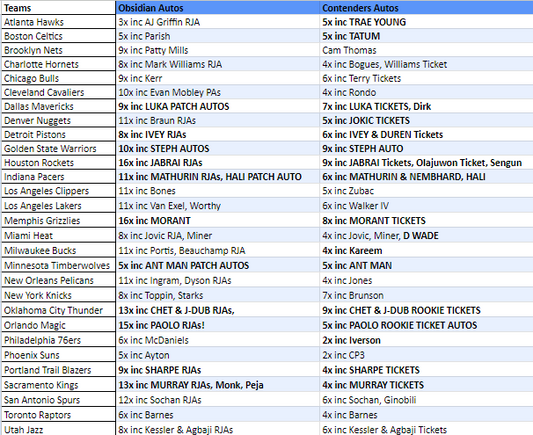
Task: Click the Cam Thomas cell
Action: [x=426, y=50]
